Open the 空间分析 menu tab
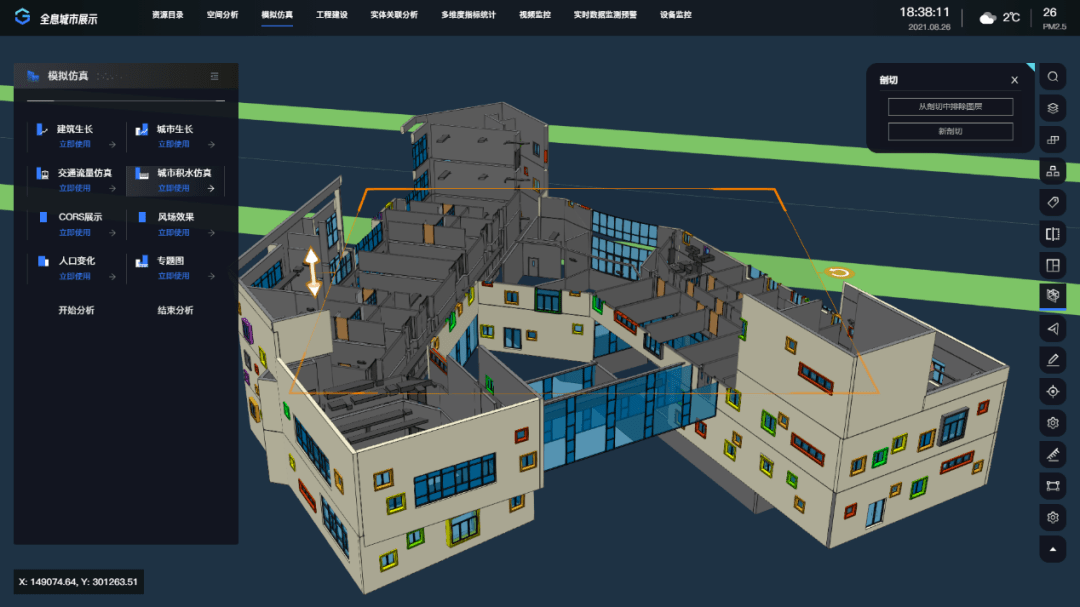1080x607 pixels. [222, 16]
